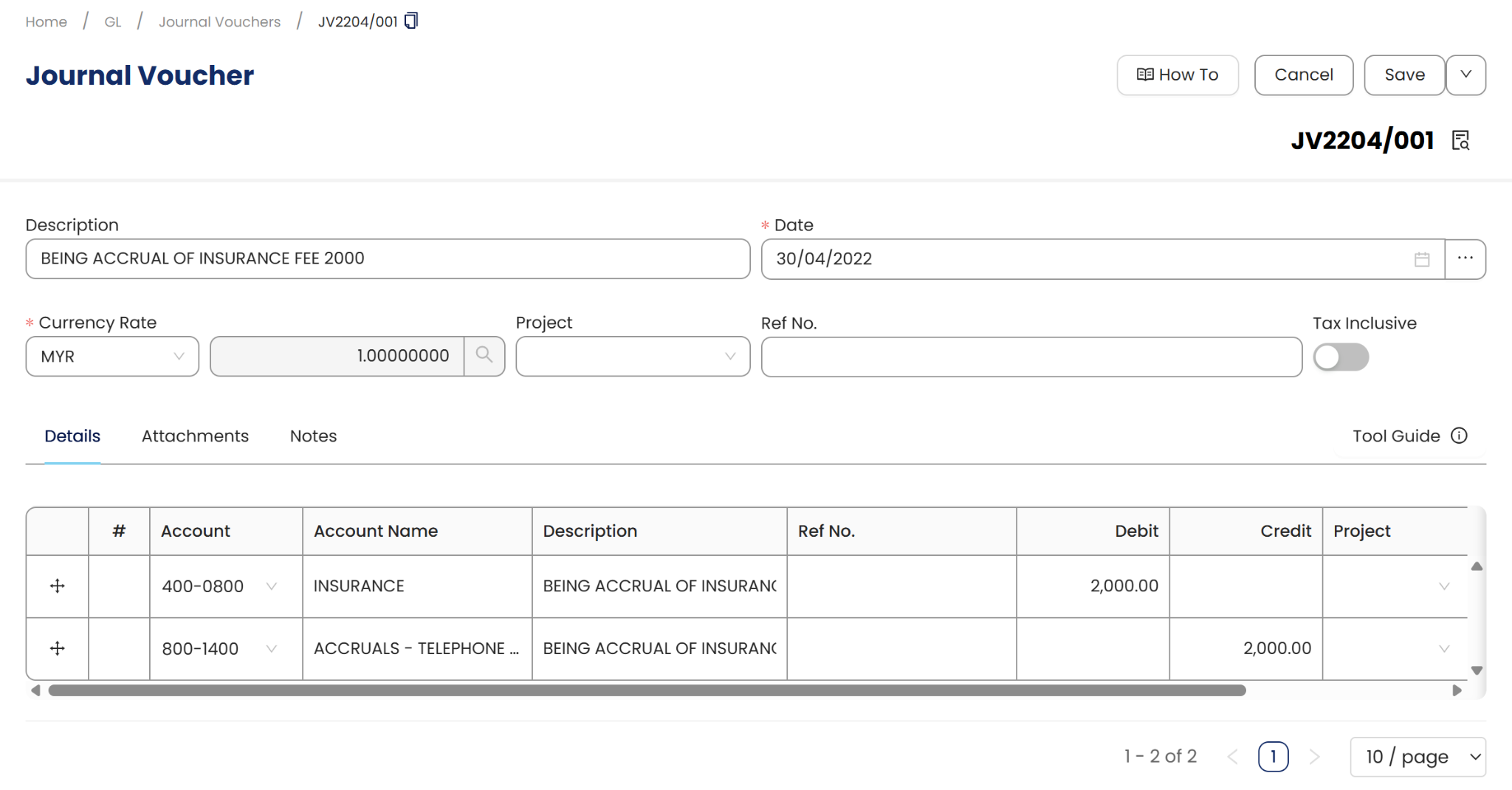Image resolution: width=1512 pixels, height=790 pixels.
Task: Click the move handle on the ACCRUALS row
Action: 57,648
